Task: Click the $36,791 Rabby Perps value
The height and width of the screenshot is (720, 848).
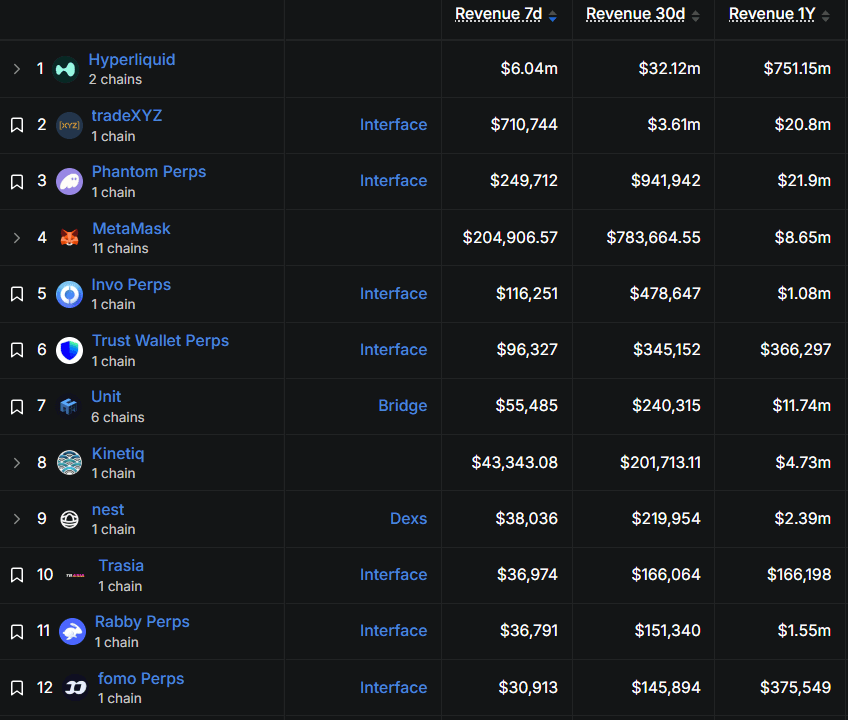Action: 529,631
